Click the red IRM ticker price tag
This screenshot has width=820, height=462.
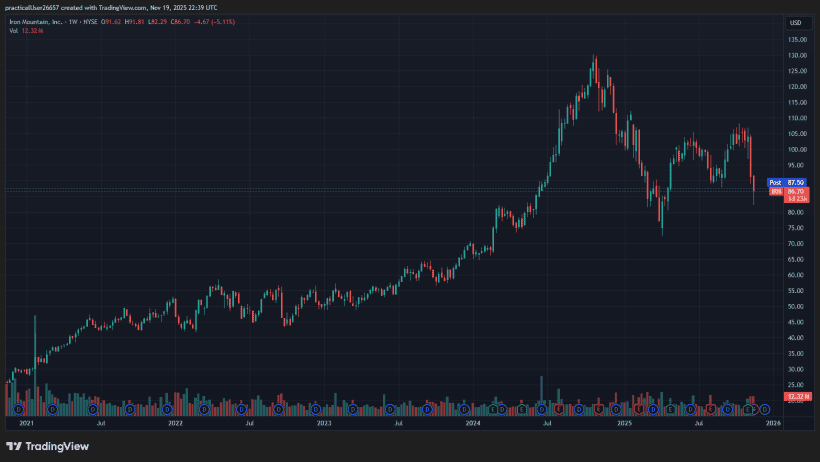(775, 191)
